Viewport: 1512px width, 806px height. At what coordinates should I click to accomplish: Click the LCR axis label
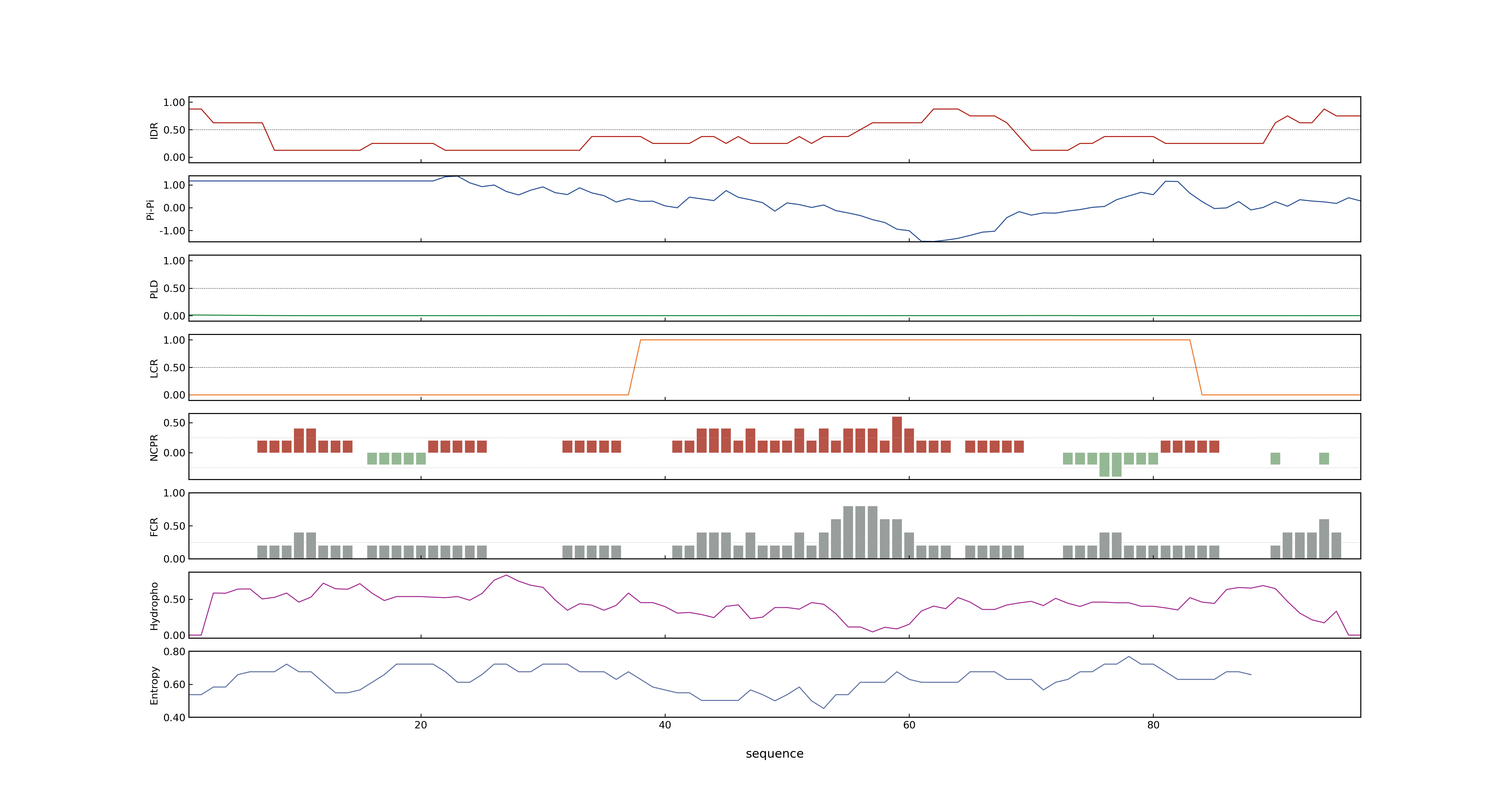click(154, 368)
